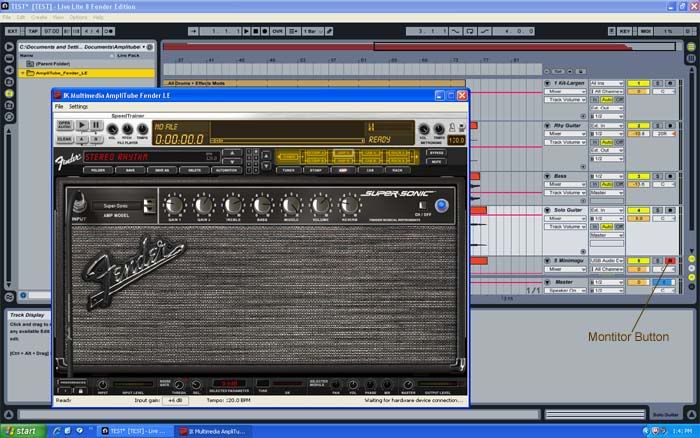Unfold the Master track

point(547,282)
